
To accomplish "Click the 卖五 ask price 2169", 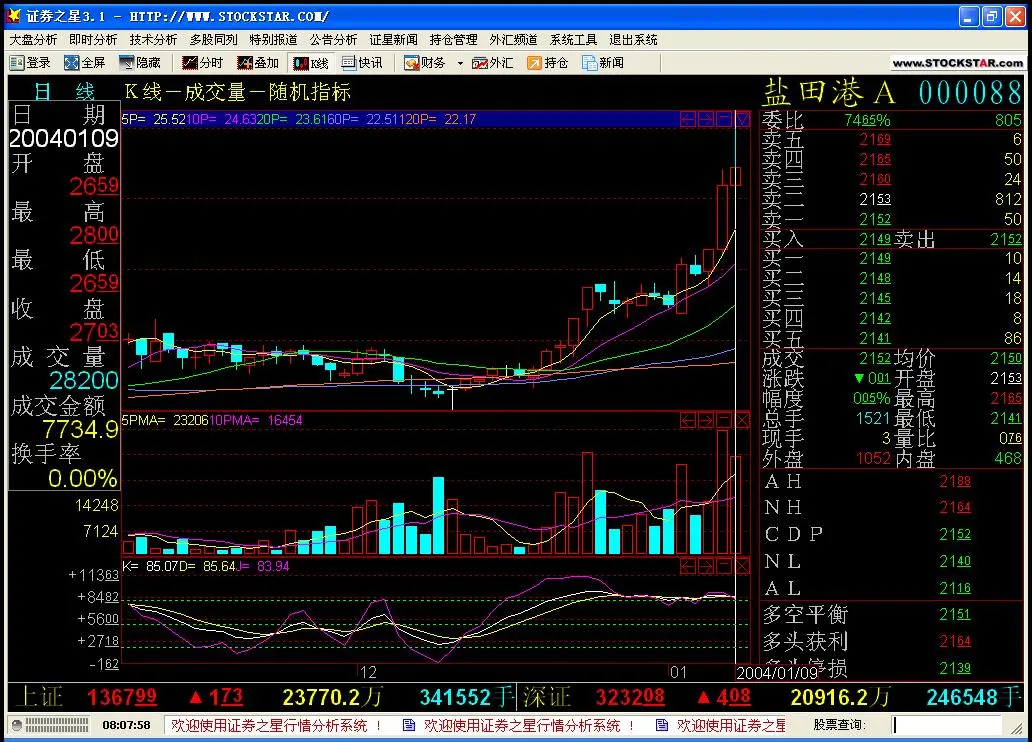I will (x=875, y=140).
